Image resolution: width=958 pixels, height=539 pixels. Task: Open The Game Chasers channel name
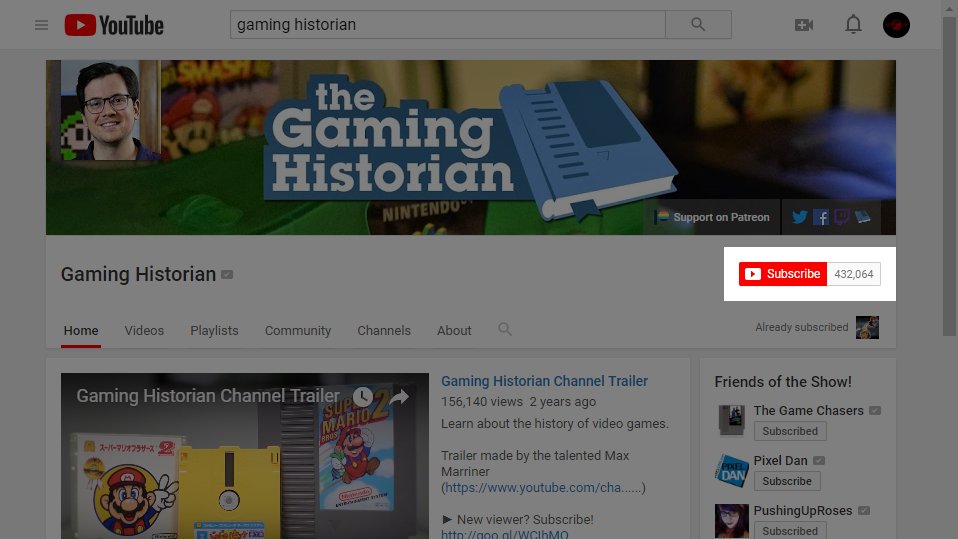808,411
